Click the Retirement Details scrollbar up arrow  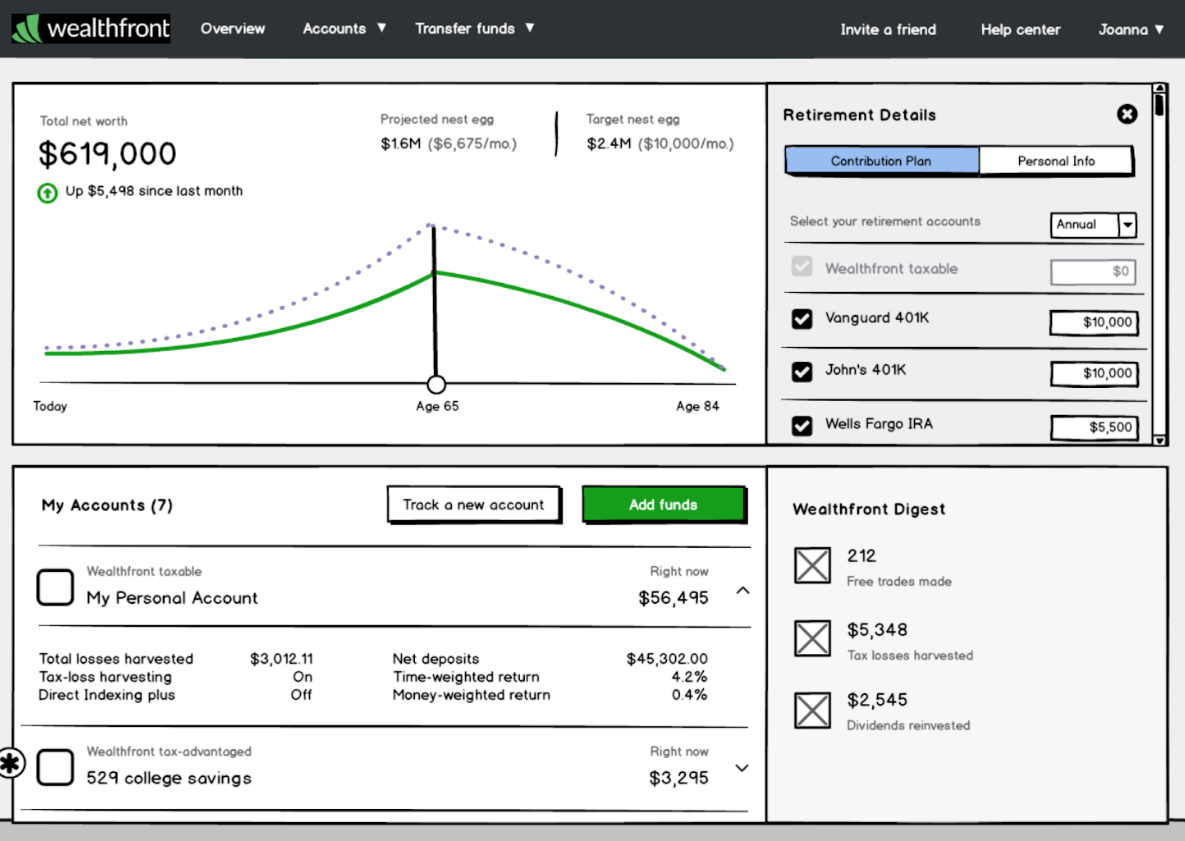(x=1159, y=88)
